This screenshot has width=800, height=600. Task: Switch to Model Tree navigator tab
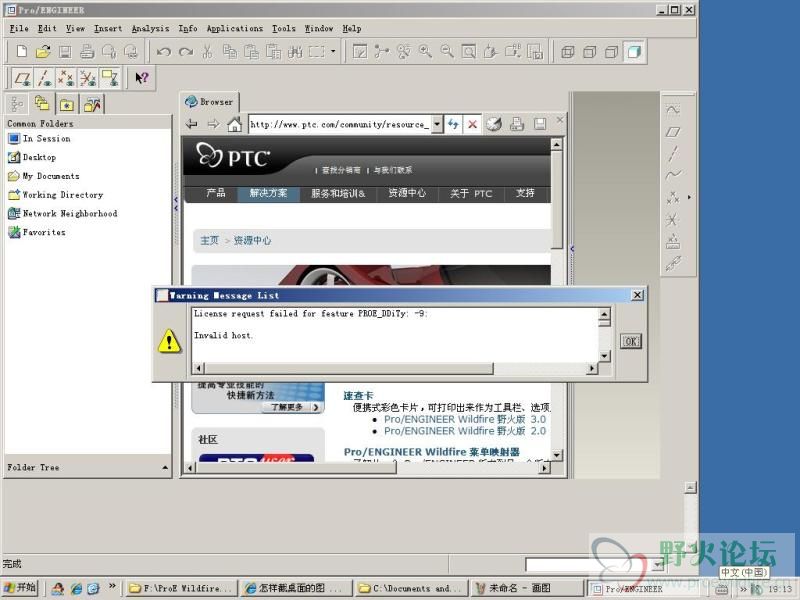click(17, 104)
